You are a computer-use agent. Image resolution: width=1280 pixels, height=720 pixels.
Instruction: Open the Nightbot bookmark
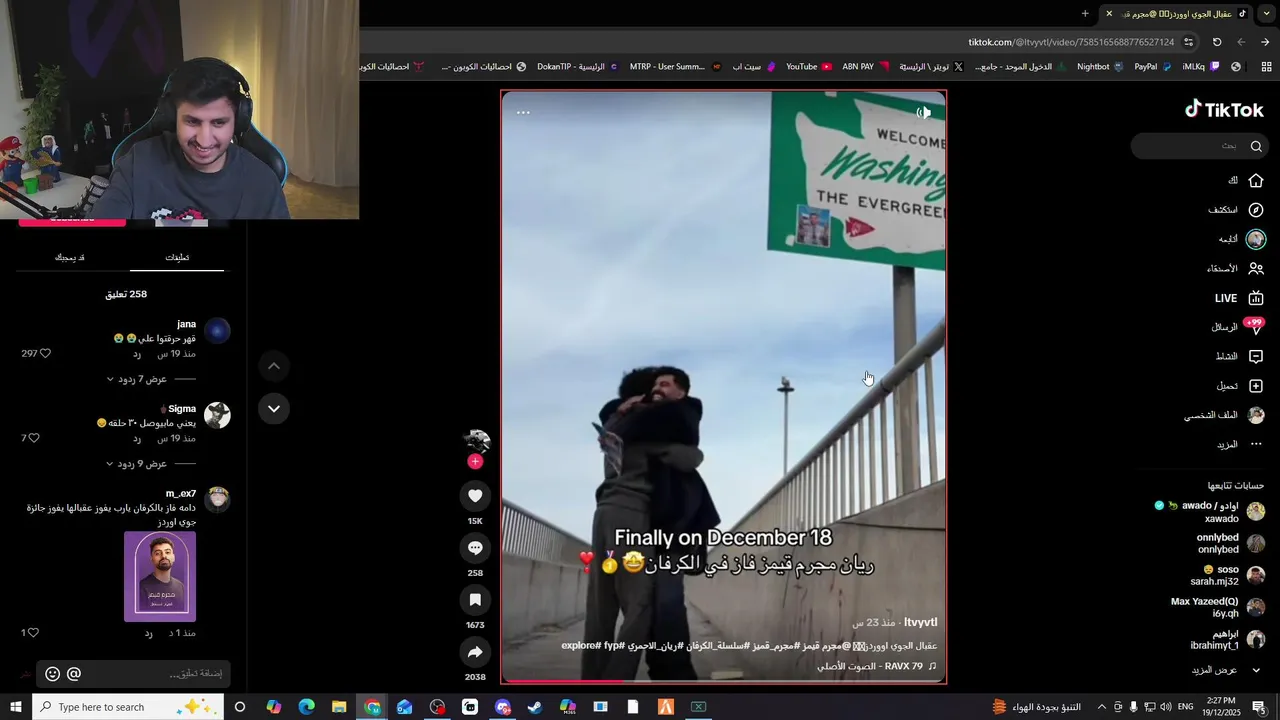[x=1100, y=67]
